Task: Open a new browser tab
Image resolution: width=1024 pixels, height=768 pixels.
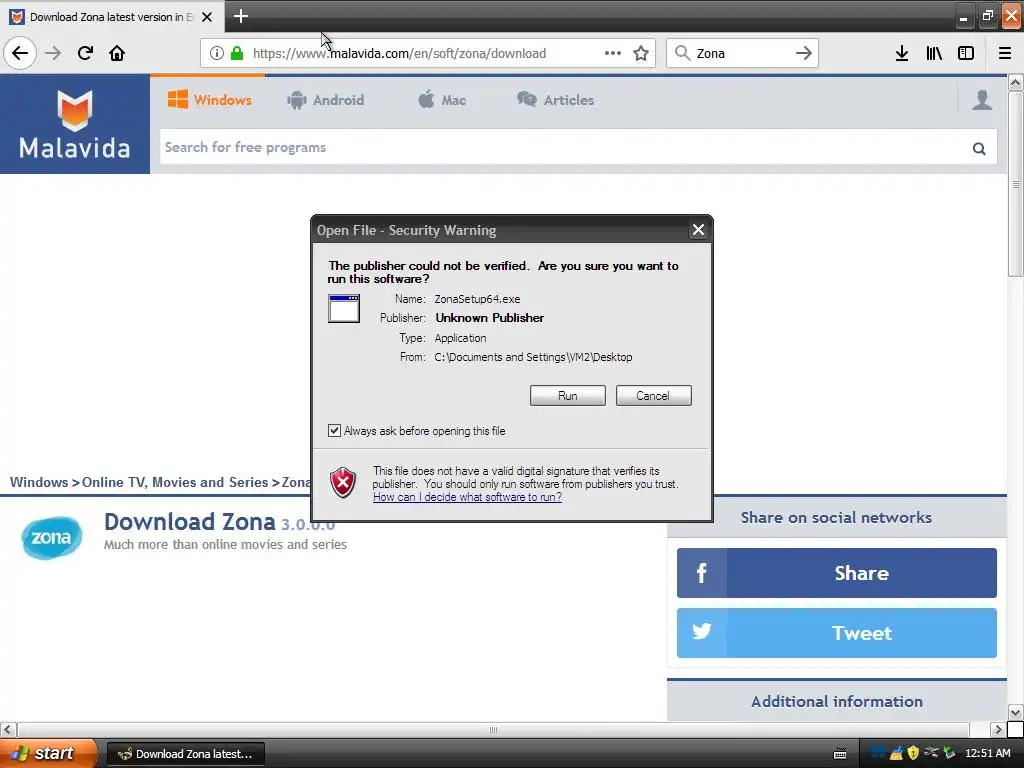Action: 240,16
